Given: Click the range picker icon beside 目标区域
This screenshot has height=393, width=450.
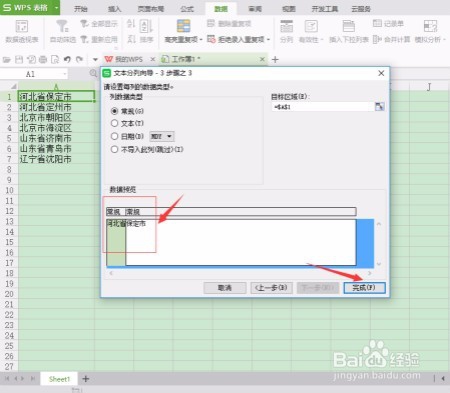Looking at the screenshot, I should point(379,107).
